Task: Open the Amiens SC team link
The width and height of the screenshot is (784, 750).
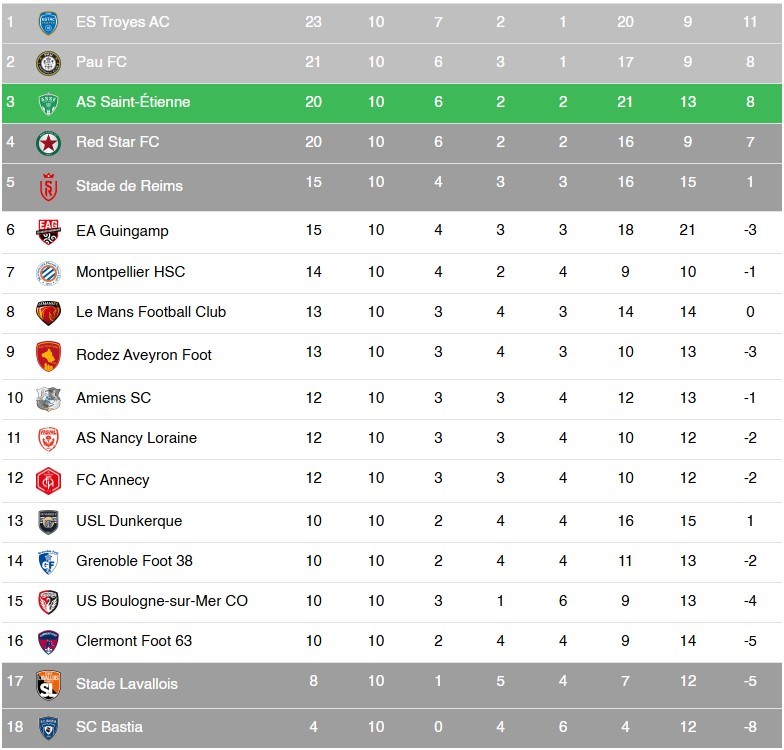Action: click(113, 398)
